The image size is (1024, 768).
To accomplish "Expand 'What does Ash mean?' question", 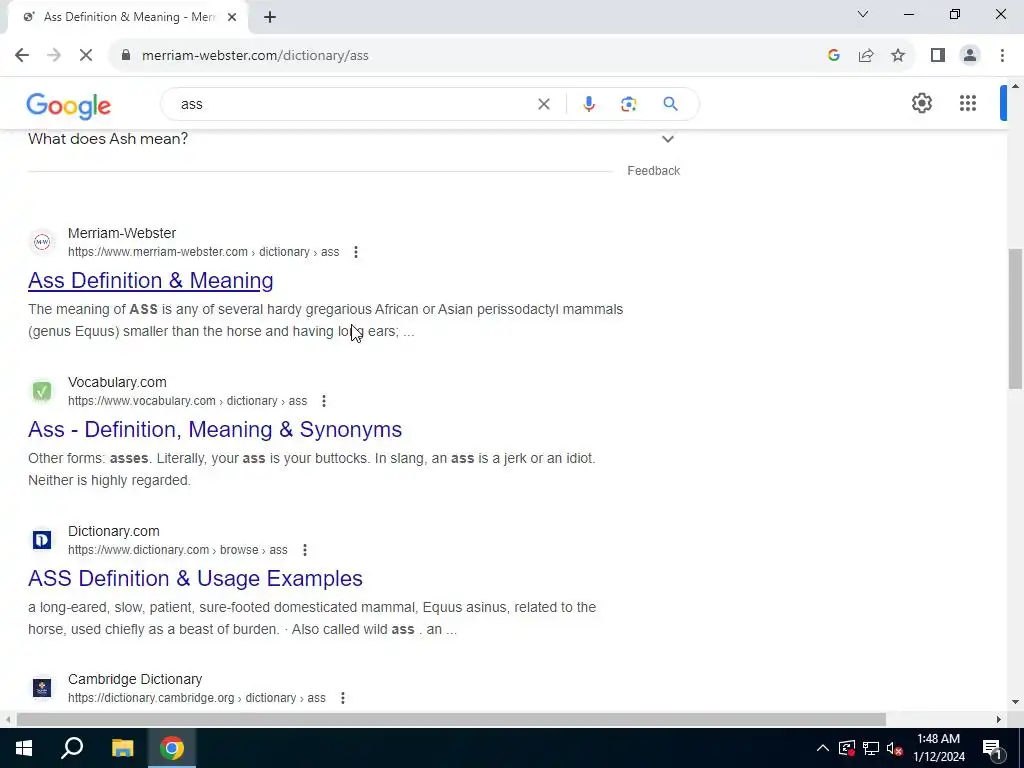I will 667,139.
